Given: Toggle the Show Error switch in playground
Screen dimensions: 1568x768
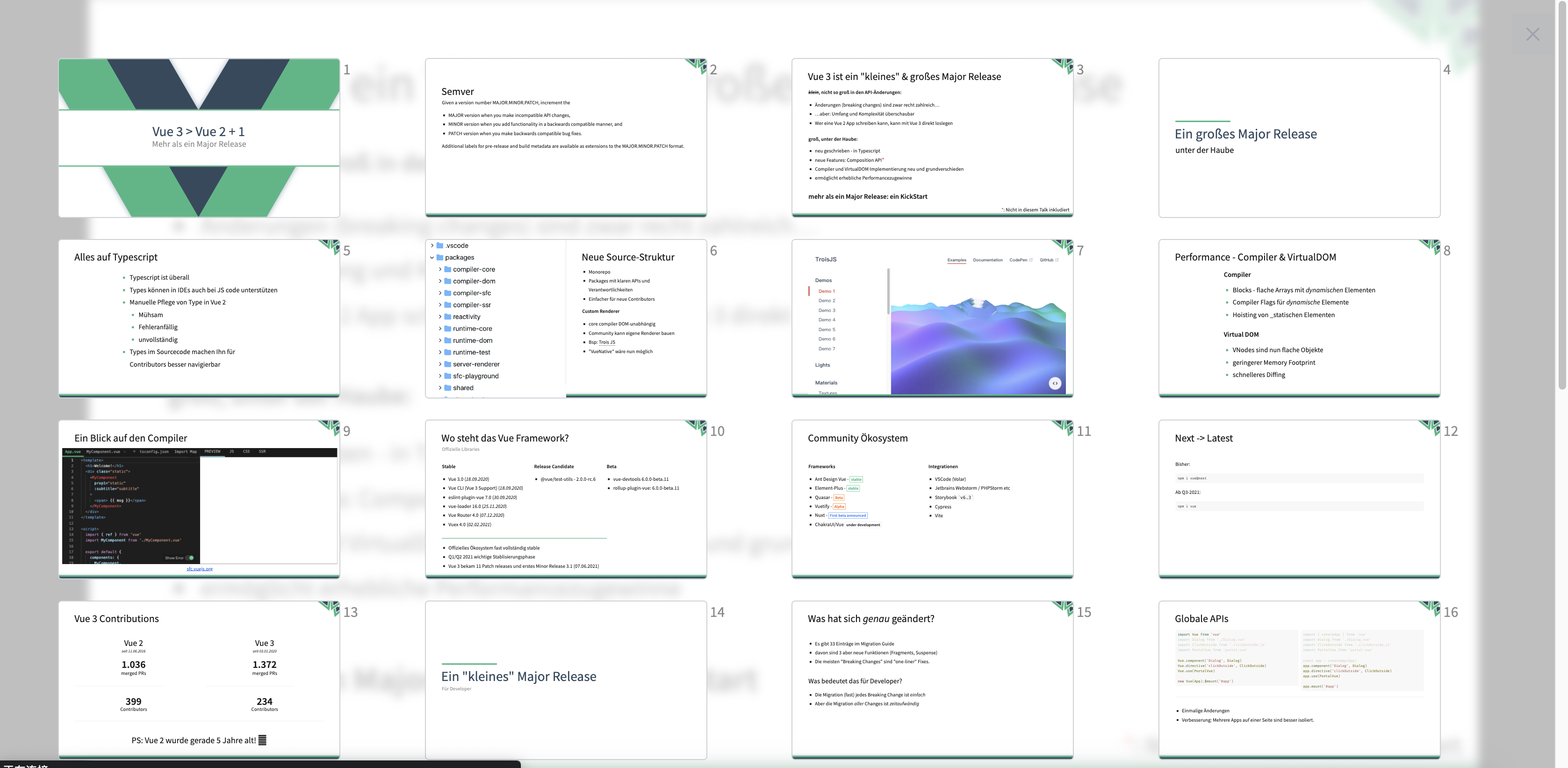Looking at the screenshot, I should tap(189, 558).
